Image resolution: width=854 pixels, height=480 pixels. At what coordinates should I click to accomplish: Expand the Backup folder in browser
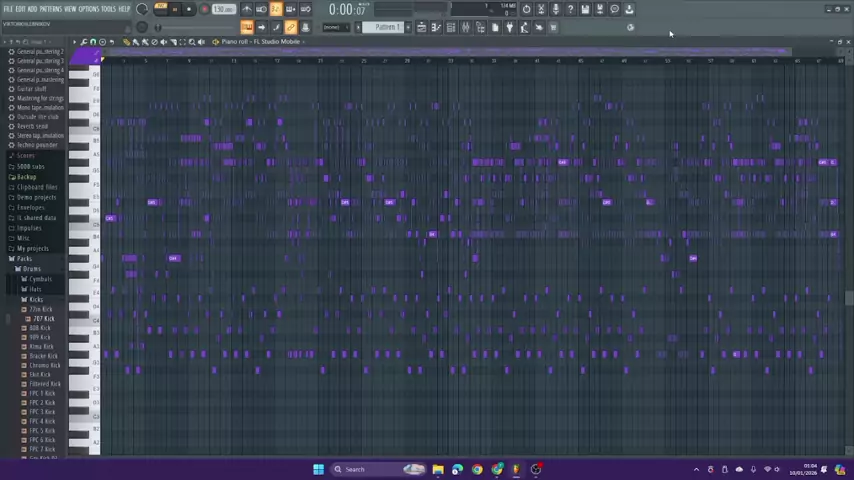(26, 177)
